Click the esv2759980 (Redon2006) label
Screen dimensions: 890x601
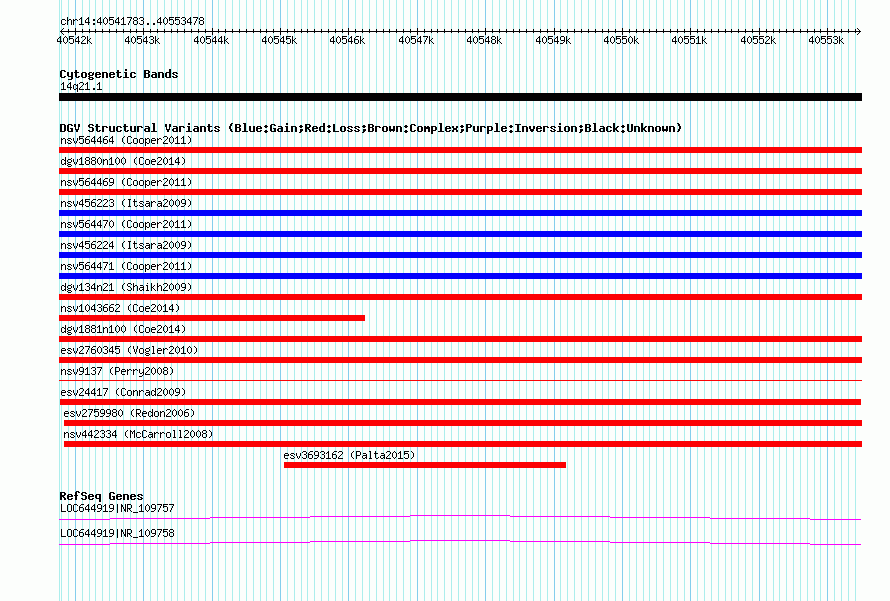point(129,413)
